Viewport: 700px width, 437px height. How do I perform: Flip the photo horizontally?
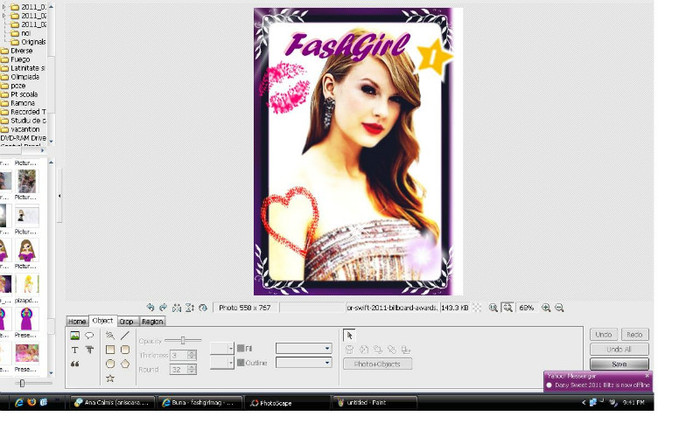[x=177, y=308]
